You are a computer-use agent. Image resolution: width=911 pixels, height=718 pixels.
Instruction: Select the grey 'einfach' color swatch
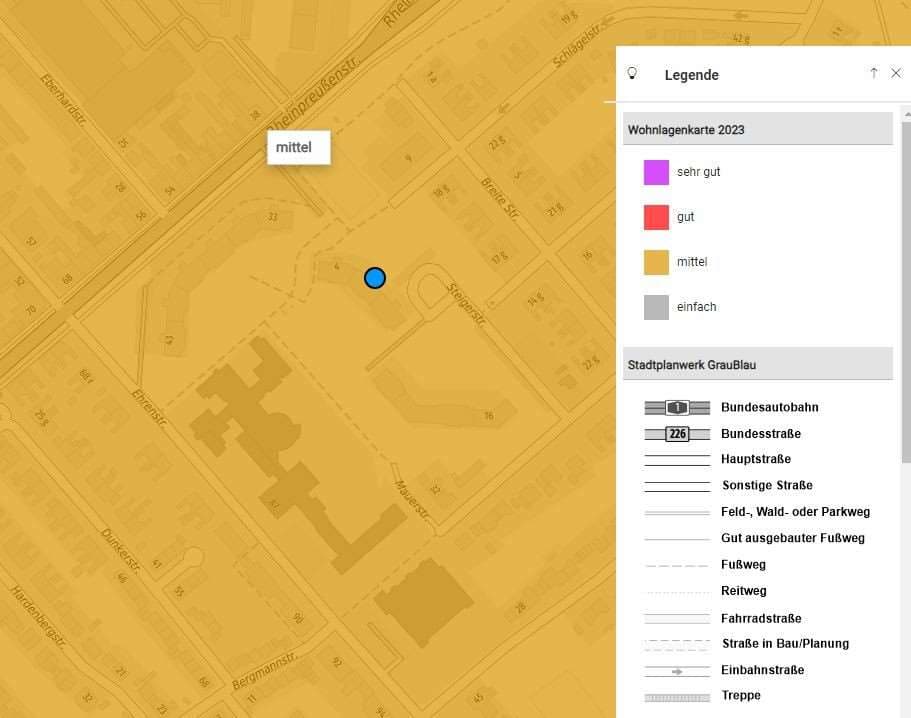[656, 307]
